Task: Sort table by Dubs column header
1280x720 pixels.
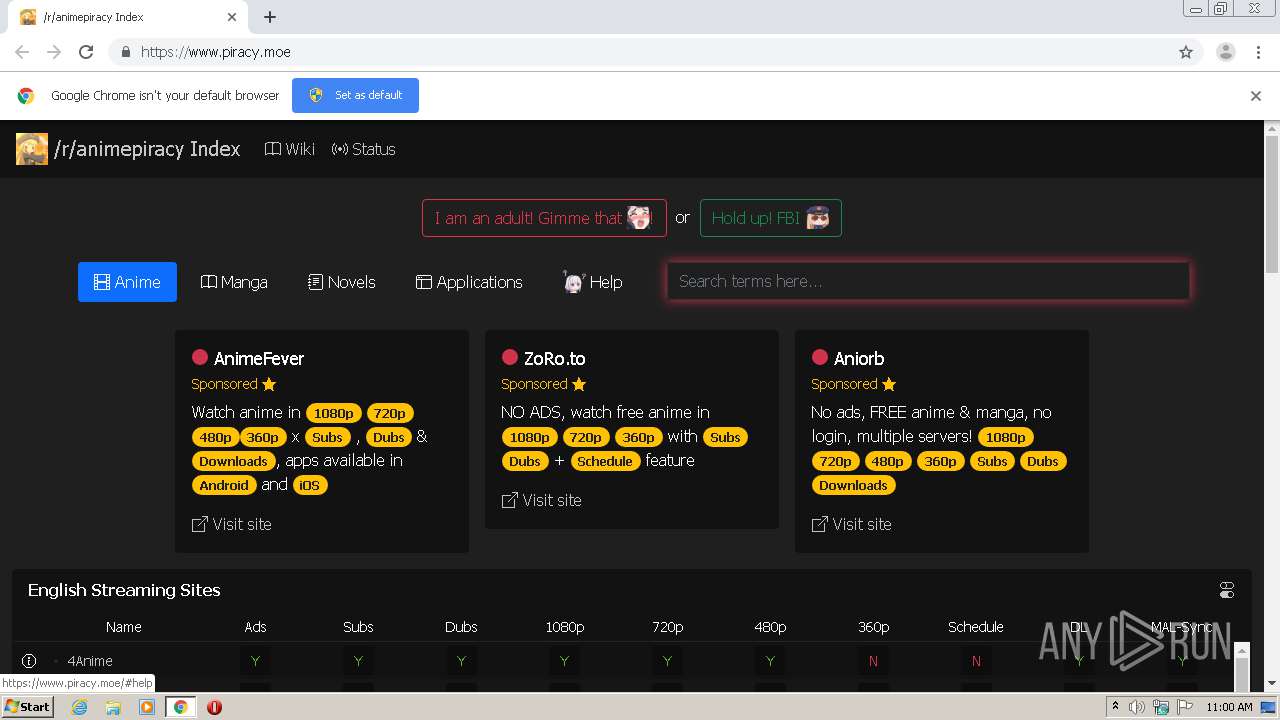Action: [x=461, y=627]
